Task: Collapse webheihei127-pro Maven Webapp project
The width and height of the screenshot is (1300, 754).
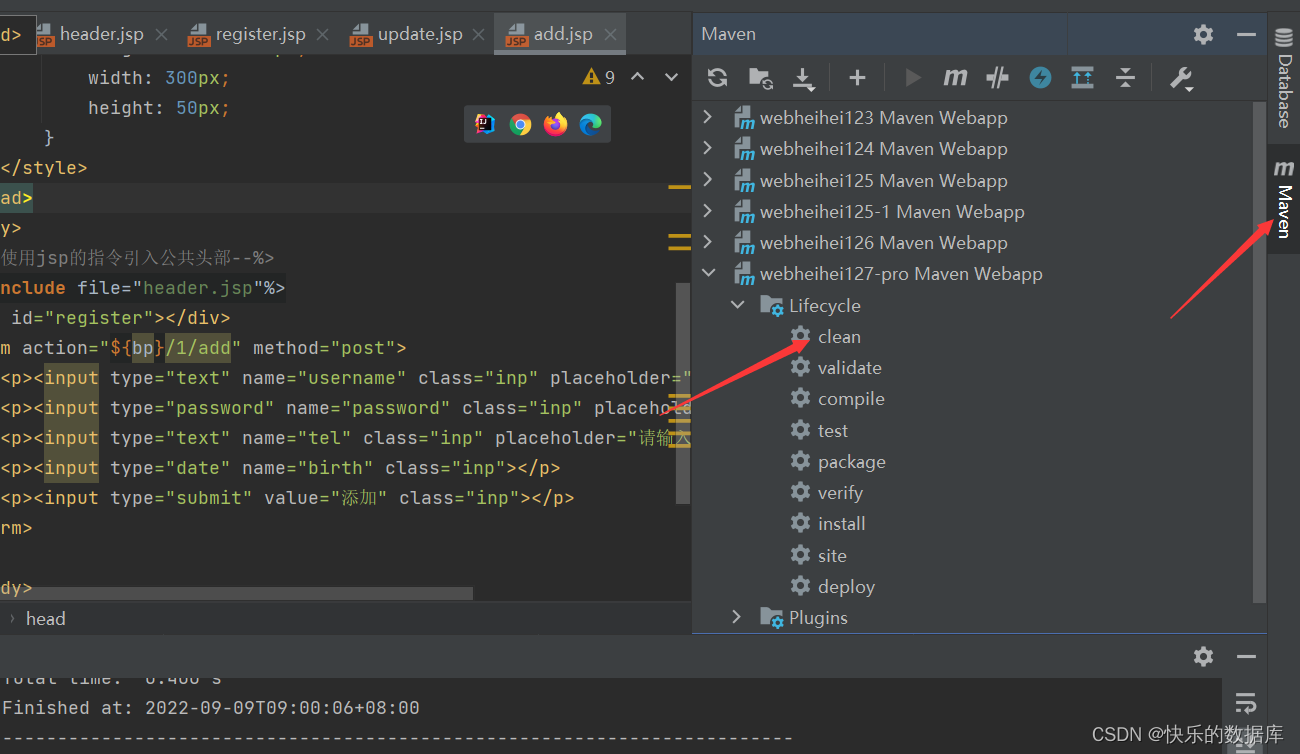Action: coord(708,273)
